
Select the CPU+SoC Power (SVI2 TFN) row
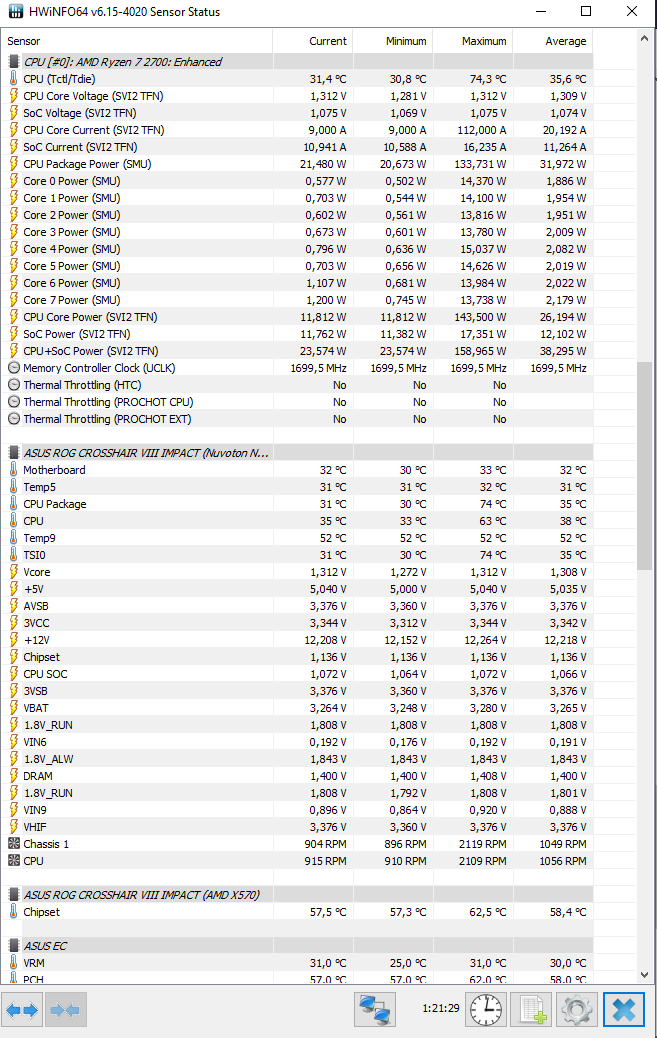coord(297,351)
